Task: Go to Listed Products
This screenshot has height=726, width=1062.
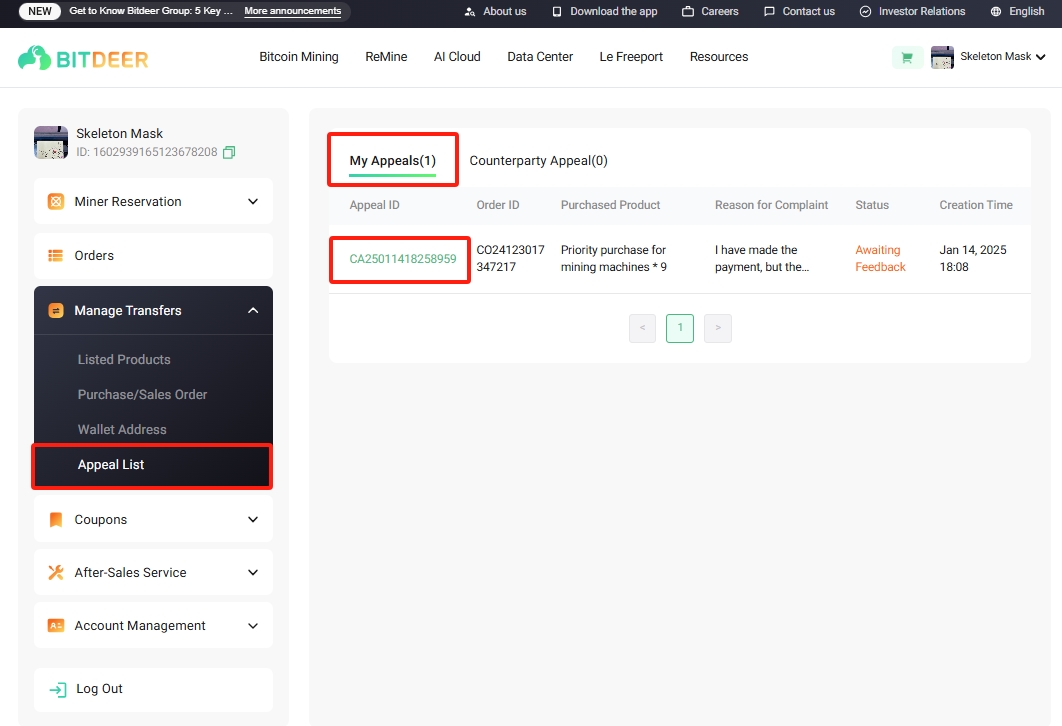Action: click(x=124, y=360)
